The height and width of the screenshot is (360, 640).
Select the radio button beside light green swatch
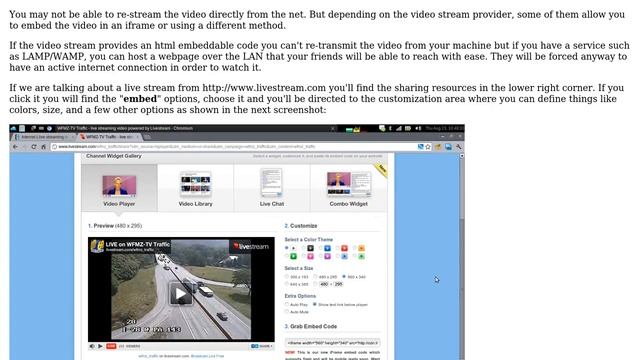pyautogui.click(x=355, y=256)
